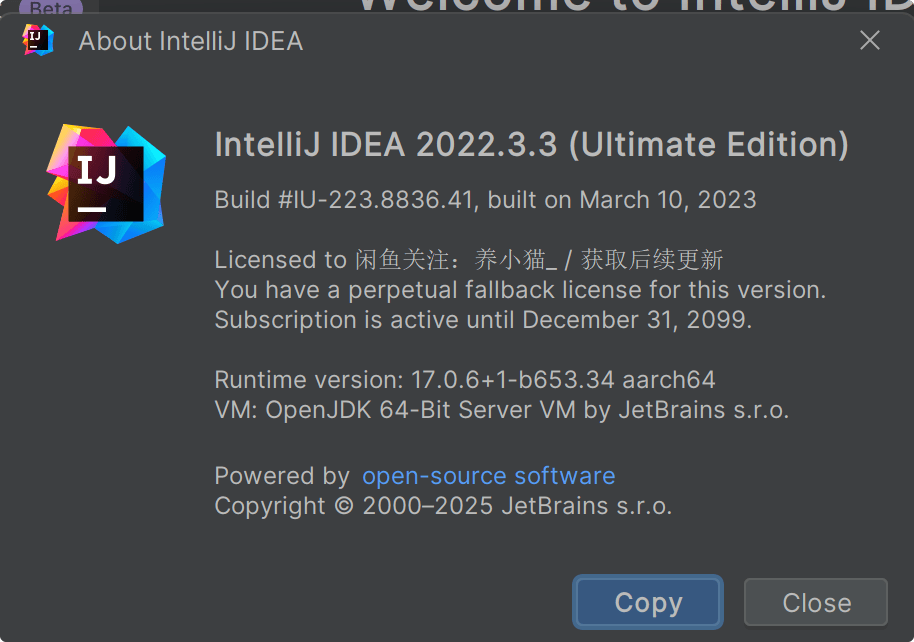This screenshot has width=914, height=642.
Task: Open the open-source software link
Action: 488,476
